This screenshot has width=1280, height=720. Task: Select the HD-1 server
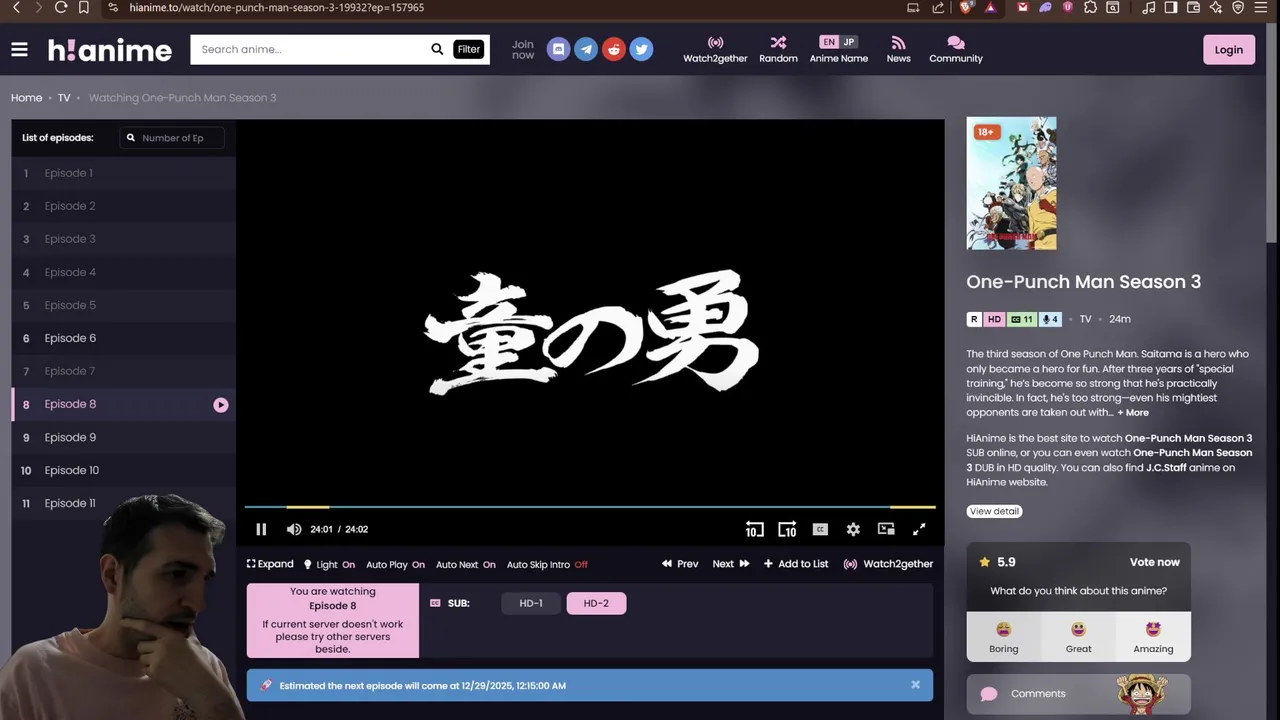pos(531,603)
